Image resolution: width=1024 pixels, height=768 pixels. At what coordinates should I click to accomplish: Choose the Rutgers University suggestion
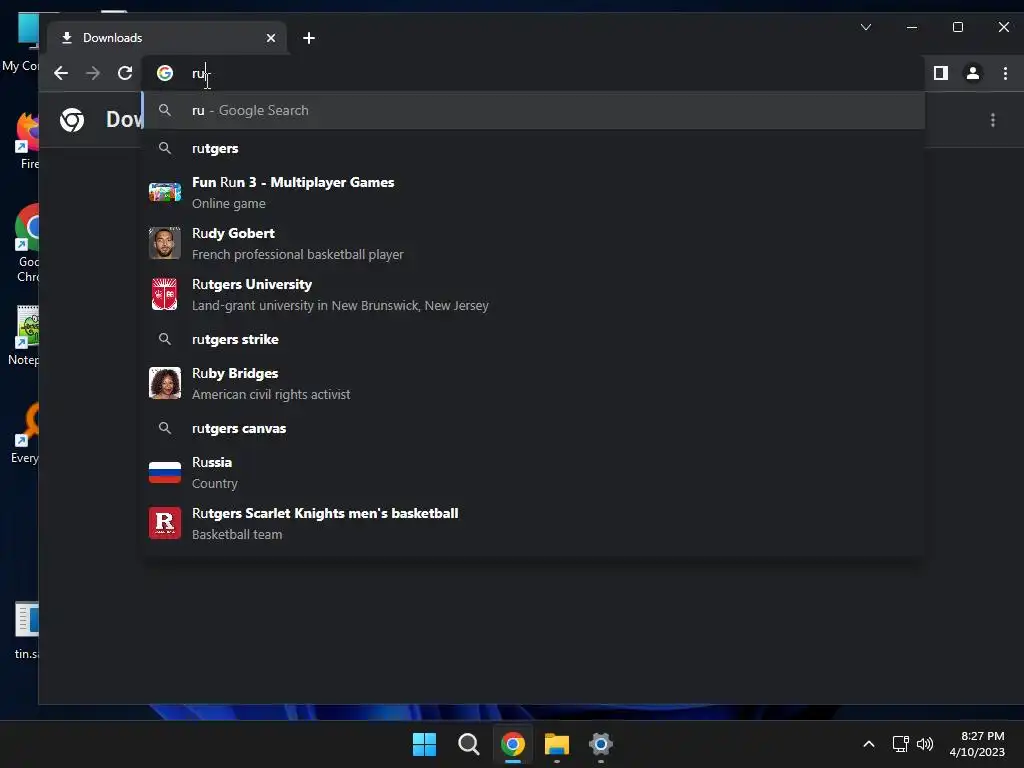point(533,295)
